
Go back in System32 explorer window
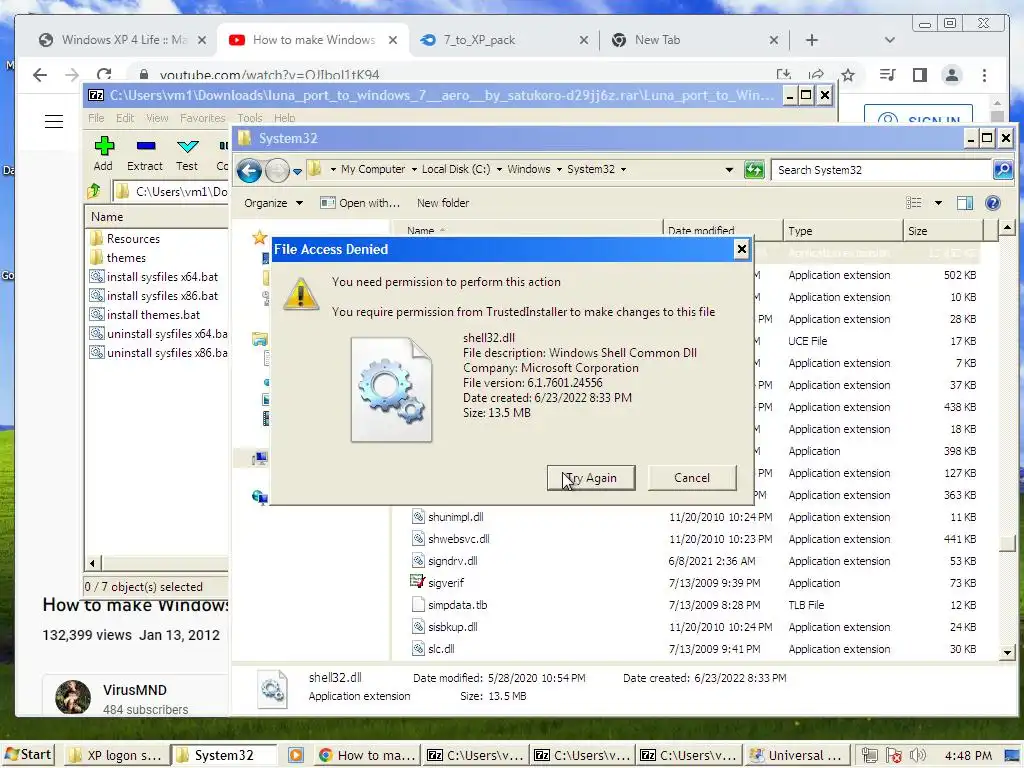(249, 170)
